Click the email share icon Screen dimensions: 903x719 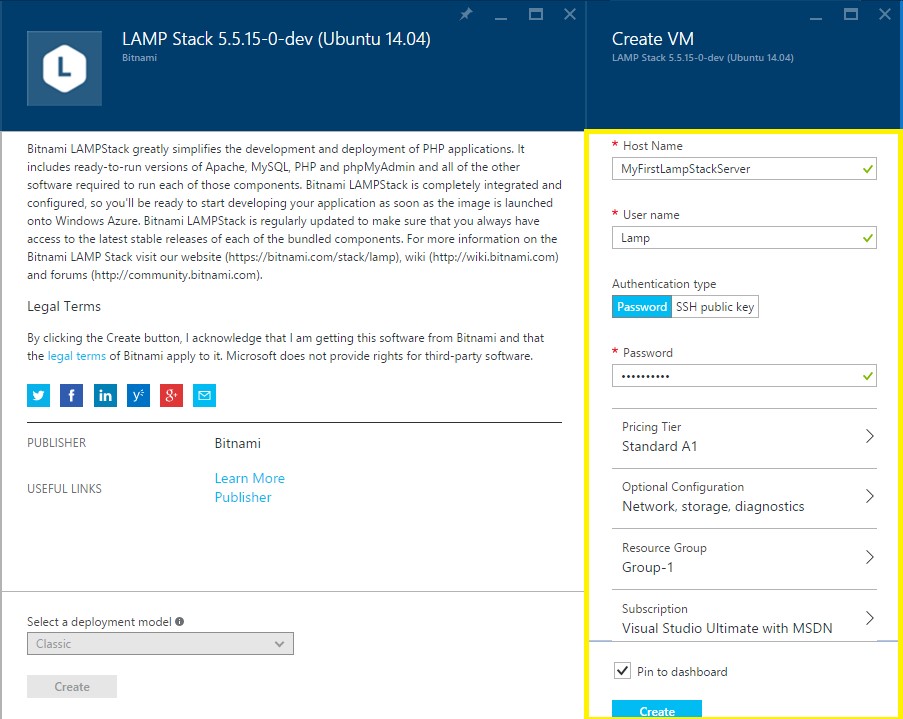[x=204, y=396]
